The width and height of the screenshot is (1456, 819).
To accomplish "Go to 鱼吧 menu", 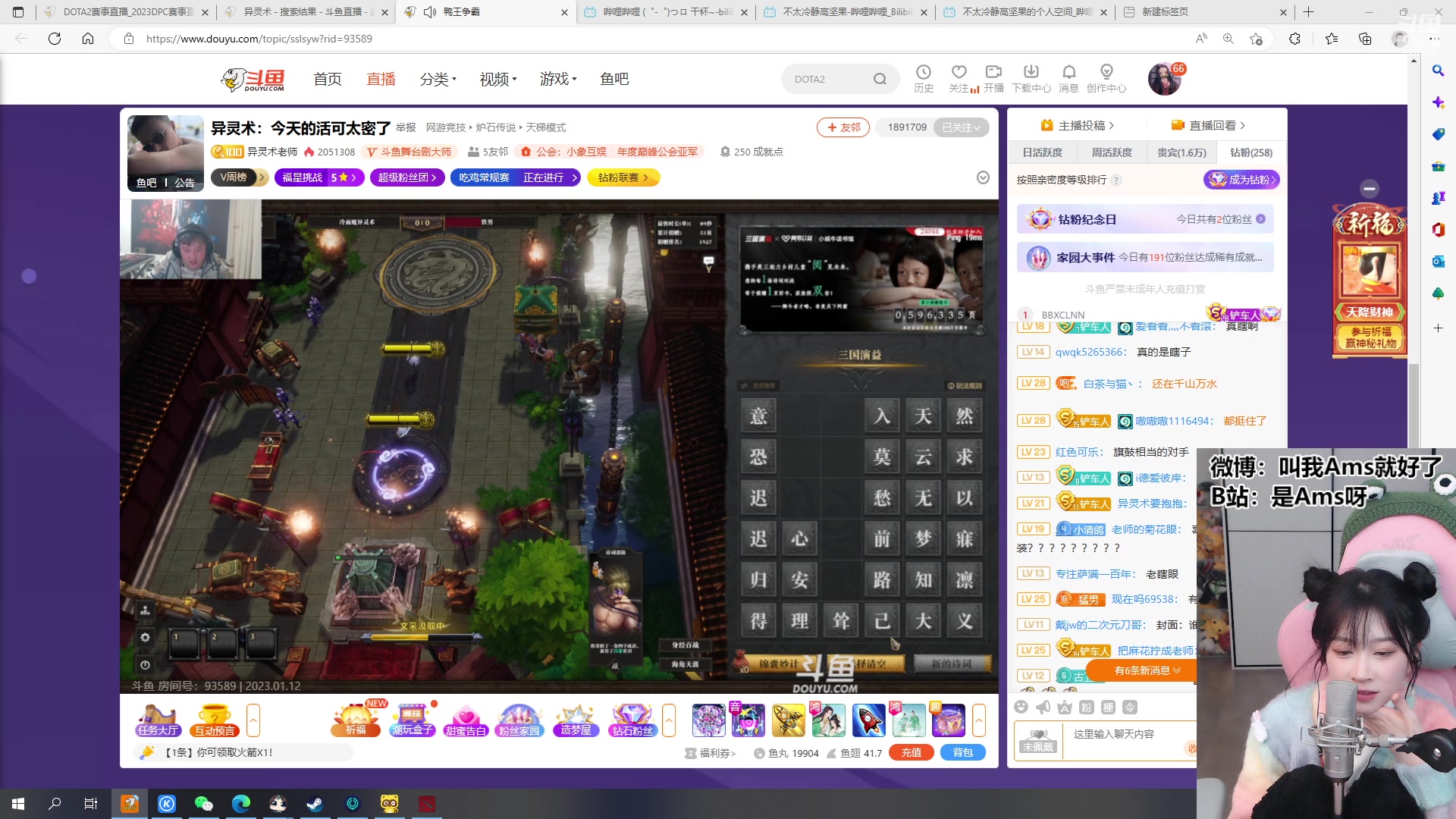I will point(614,79).
